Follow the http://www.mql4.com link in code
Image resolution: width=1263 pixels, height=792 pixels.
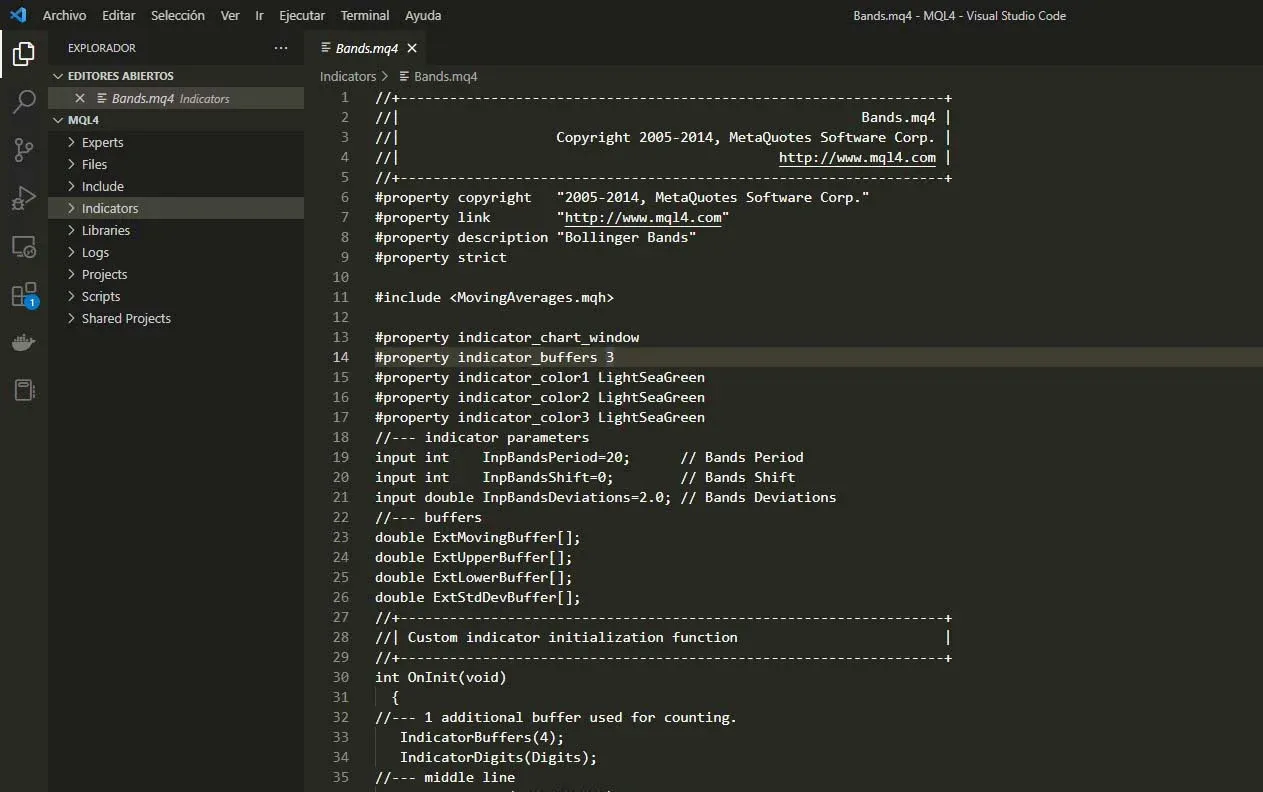[x=856, y=157]
